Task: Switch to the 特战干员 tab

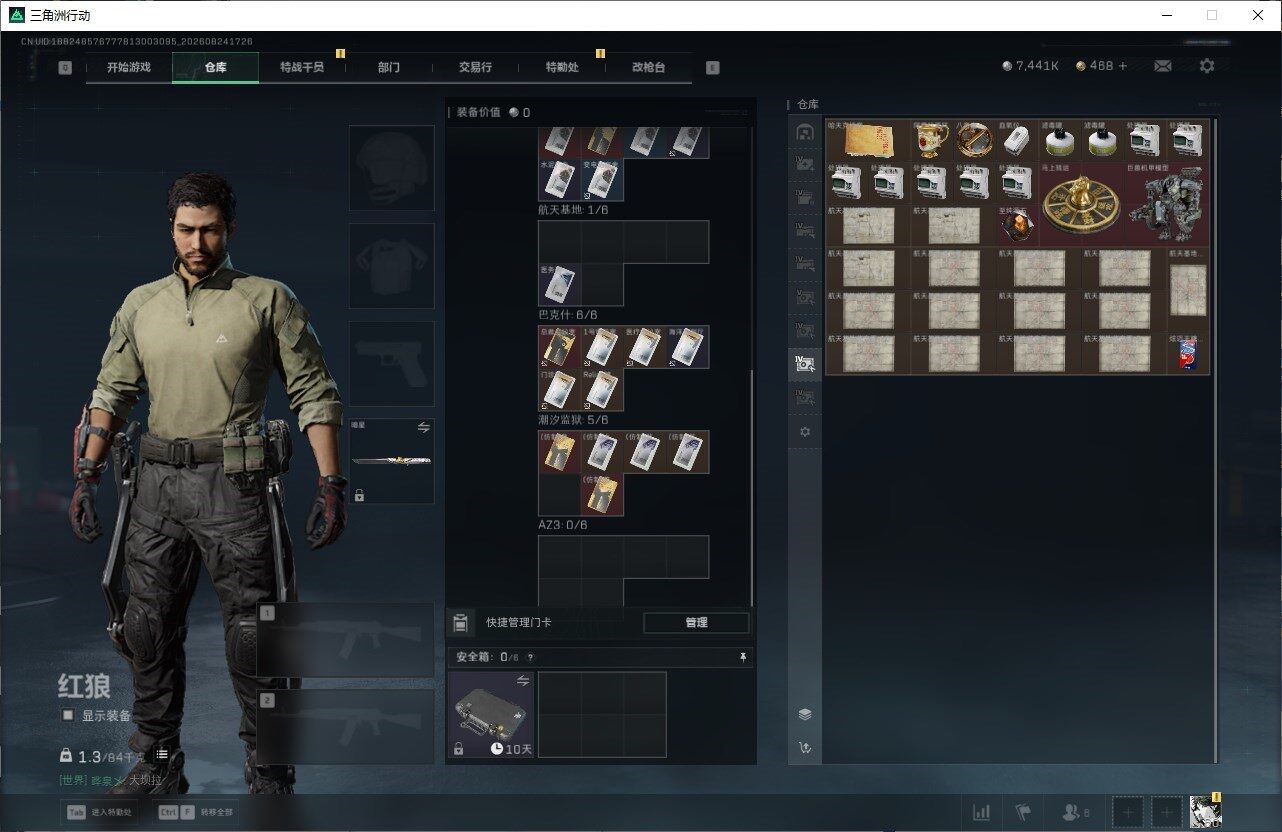Action: pos(302,67)
